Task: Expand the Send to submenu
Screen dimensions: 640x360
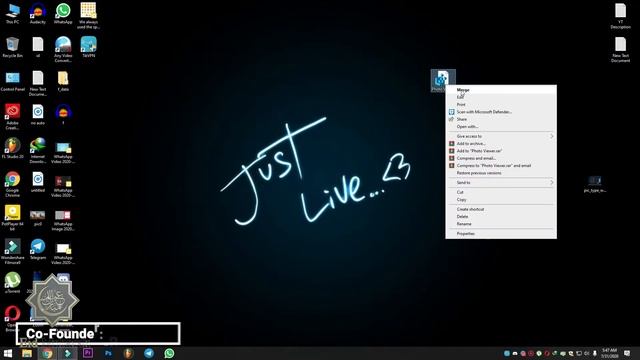Action: coord(501,183)
